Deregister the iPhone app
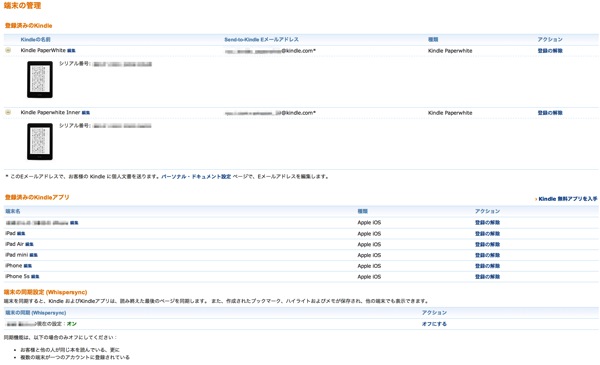Image resolution: width=600 pixels, height=365 pixels. pos(488,266)
